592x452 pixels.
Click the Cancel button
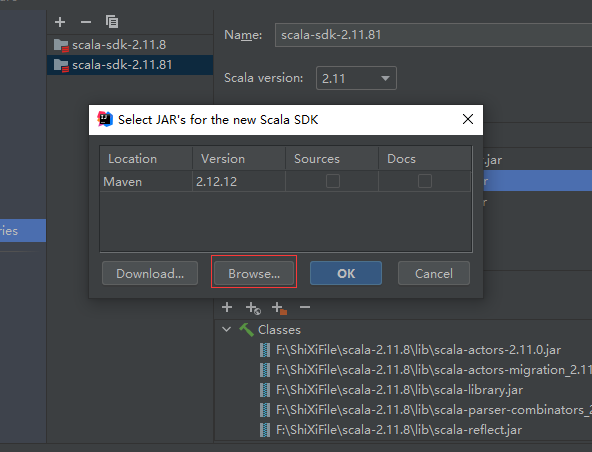[434, 273]
